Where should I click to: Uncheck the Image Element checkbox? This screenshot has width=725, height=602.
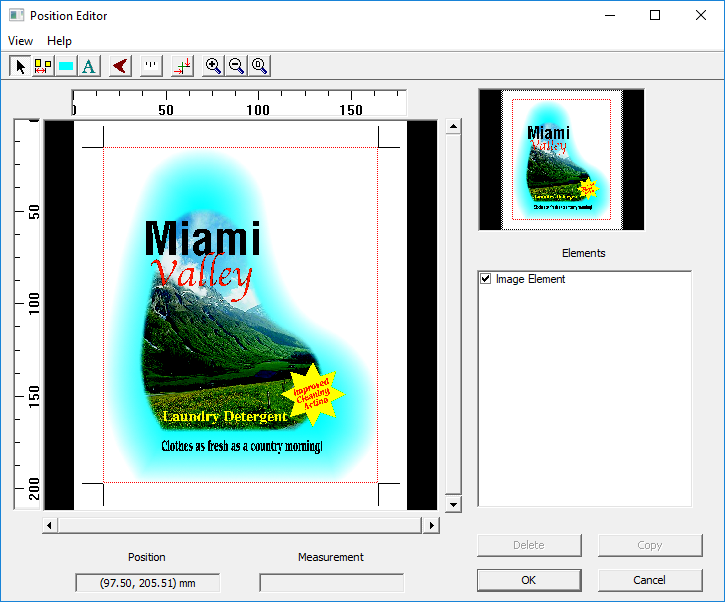pyautogui.click(x=486, y=279)
